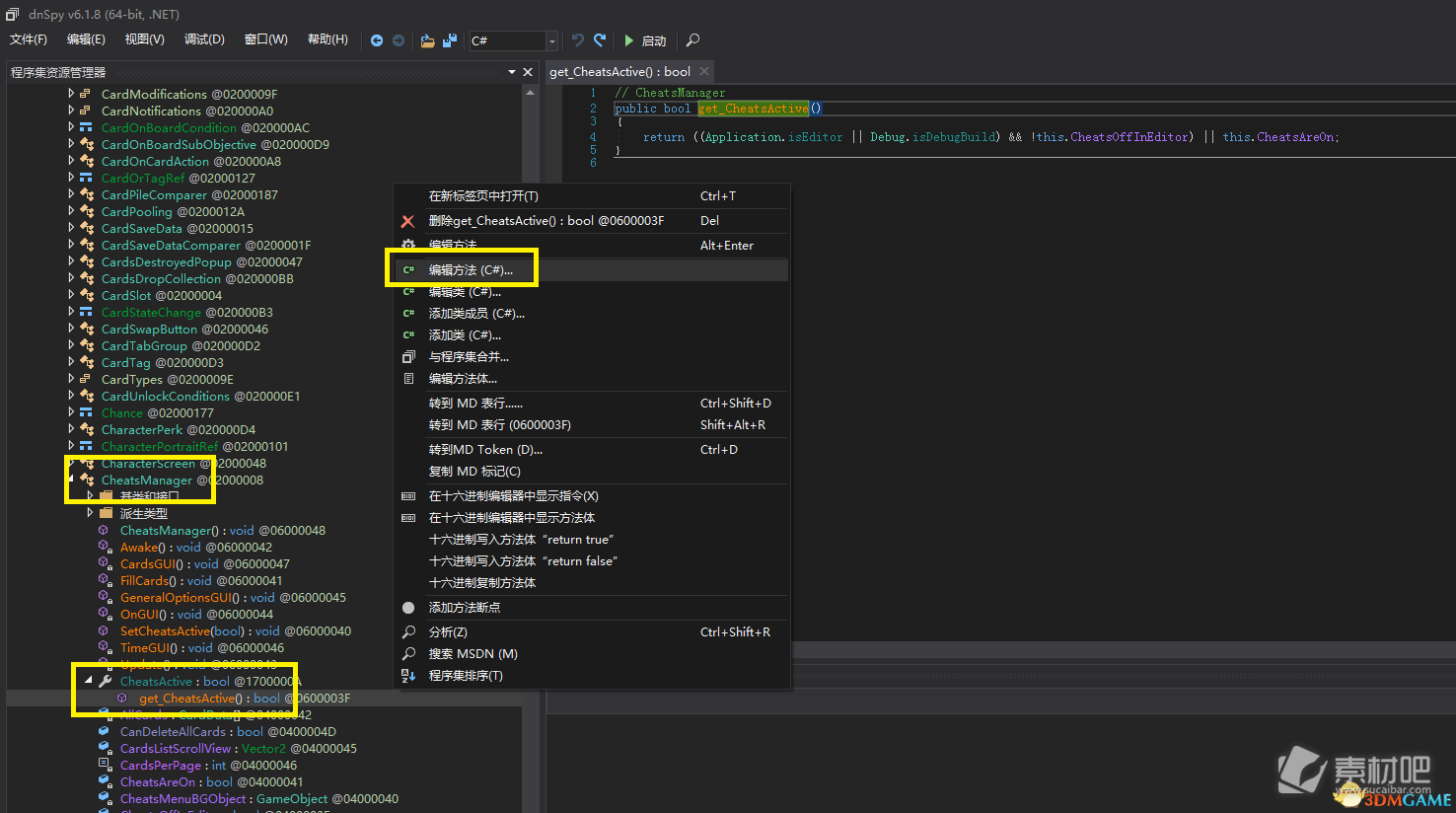
Task: Open file using the folder toolbar icon
Action: point(427,40)
